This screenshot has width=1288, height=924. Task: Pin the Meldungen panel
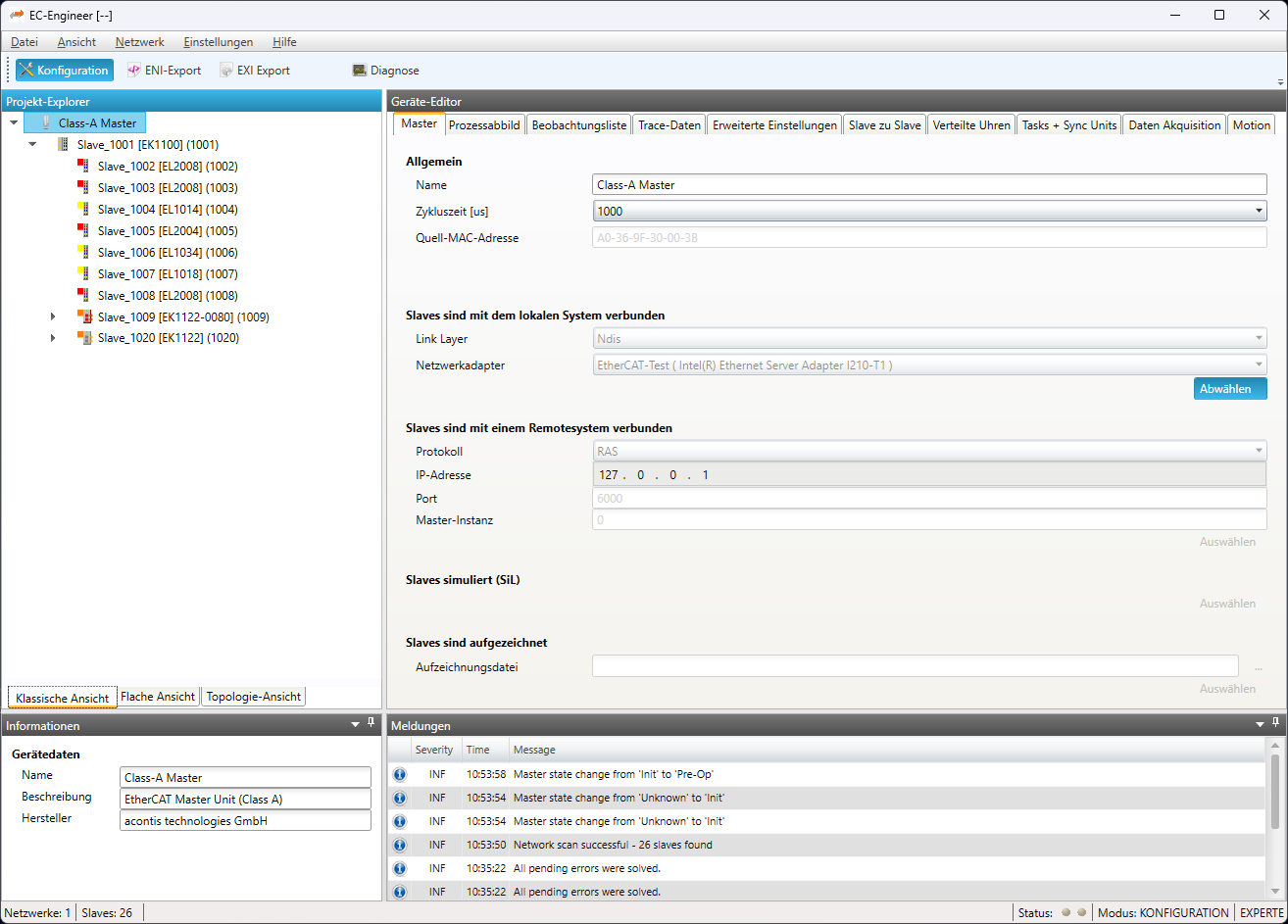click(1275, 723)
